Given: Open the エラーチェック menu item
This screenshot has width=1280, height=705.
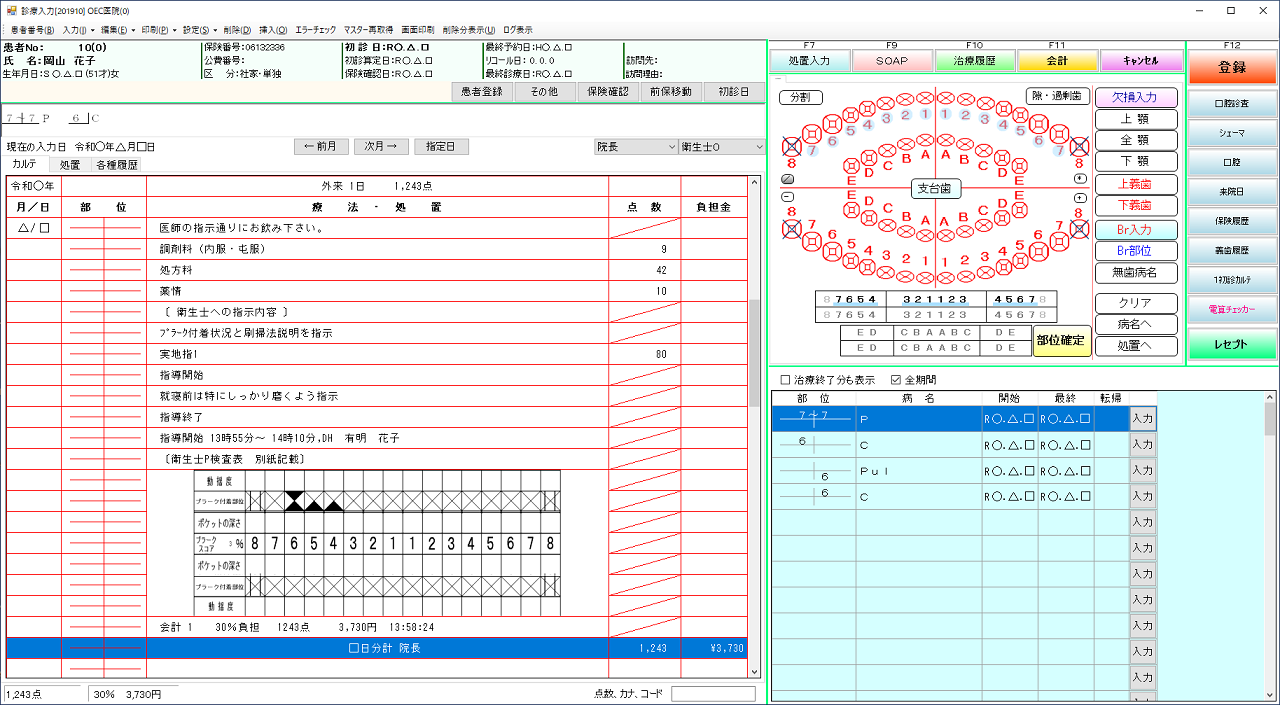Looking at the screenshot, I should pos(315,30).
